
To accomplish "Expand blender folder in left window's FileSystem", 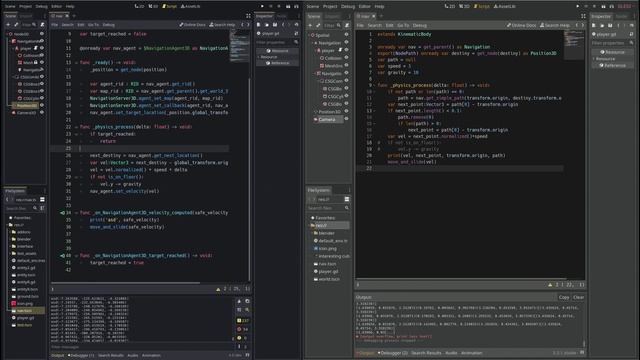I will click(10, 239).
